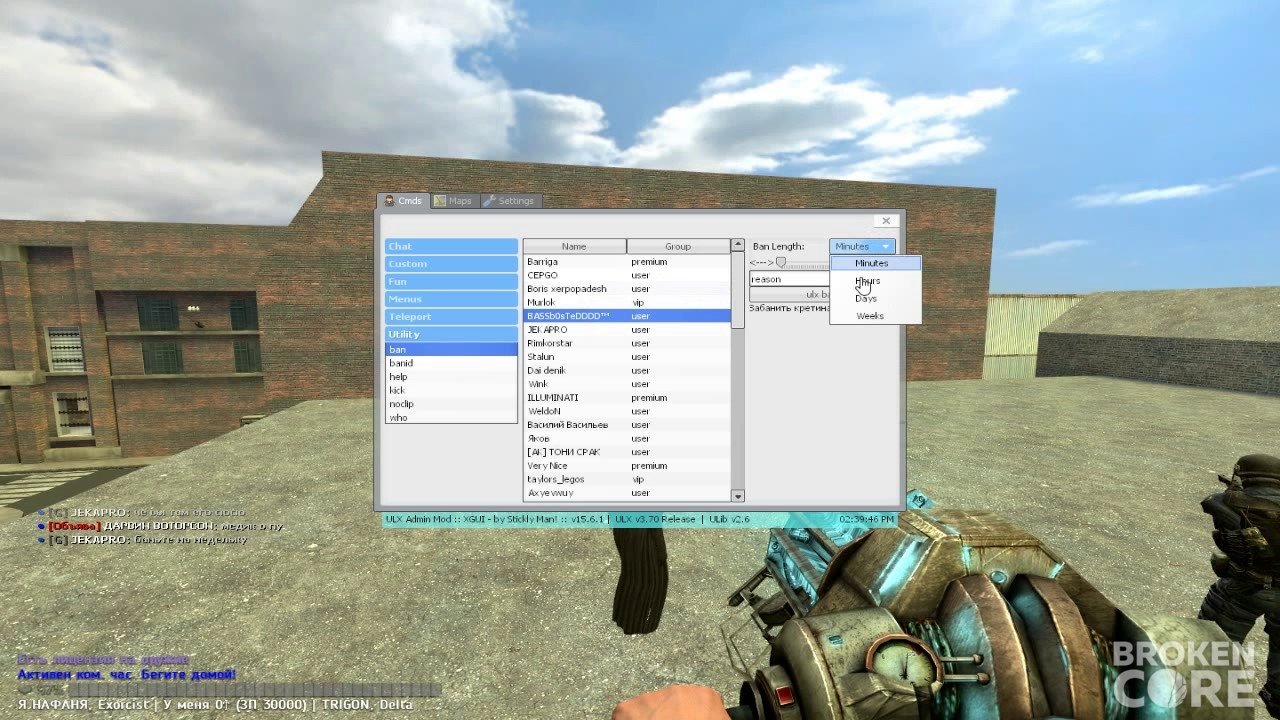Image resolution: width=1280 pixels, height=720 pixels.
Task: Select player Rimkorstar in the list
Action: coord(627,343)
